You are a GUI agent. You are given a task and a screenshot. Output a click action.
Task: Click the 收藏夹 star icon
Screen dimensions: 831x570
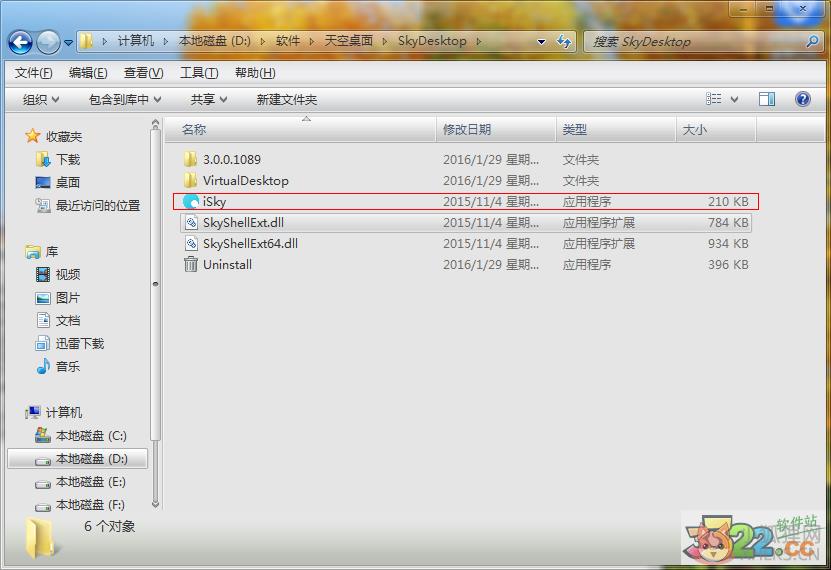(x=33, y=136)
